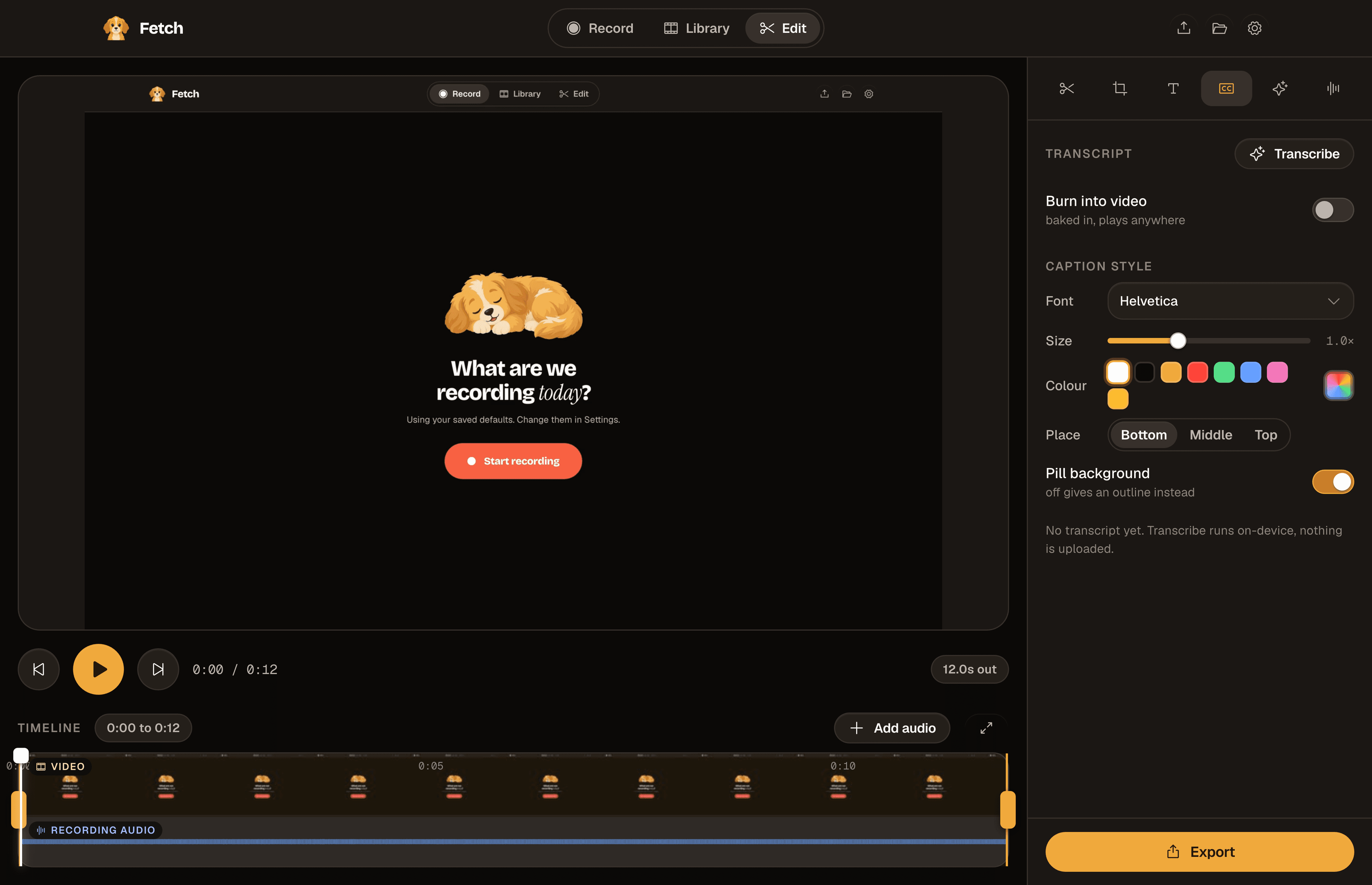Click the Export button
This screenshot has height=885, width=1372.
pyautogui.click(x=1200, y=852)
